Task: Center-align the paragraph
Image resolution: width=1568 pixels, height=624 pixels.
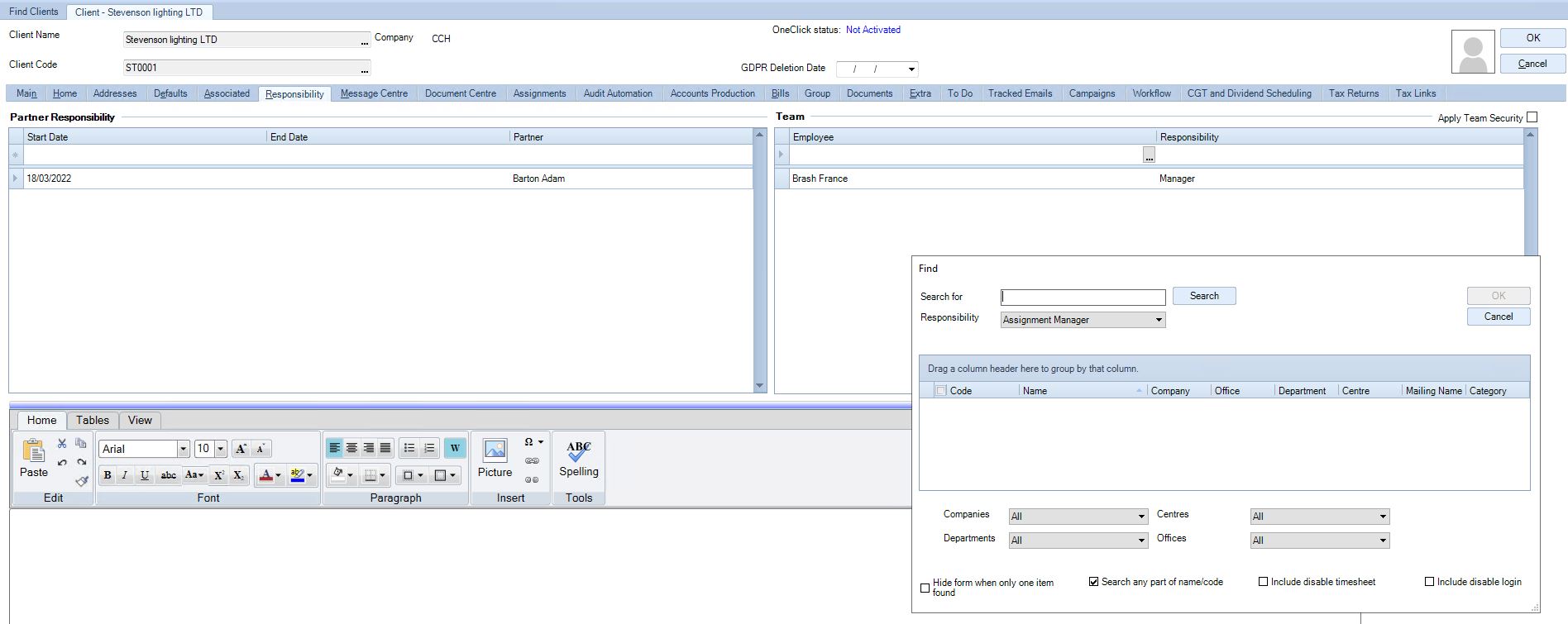Action: tap(351, 448)
